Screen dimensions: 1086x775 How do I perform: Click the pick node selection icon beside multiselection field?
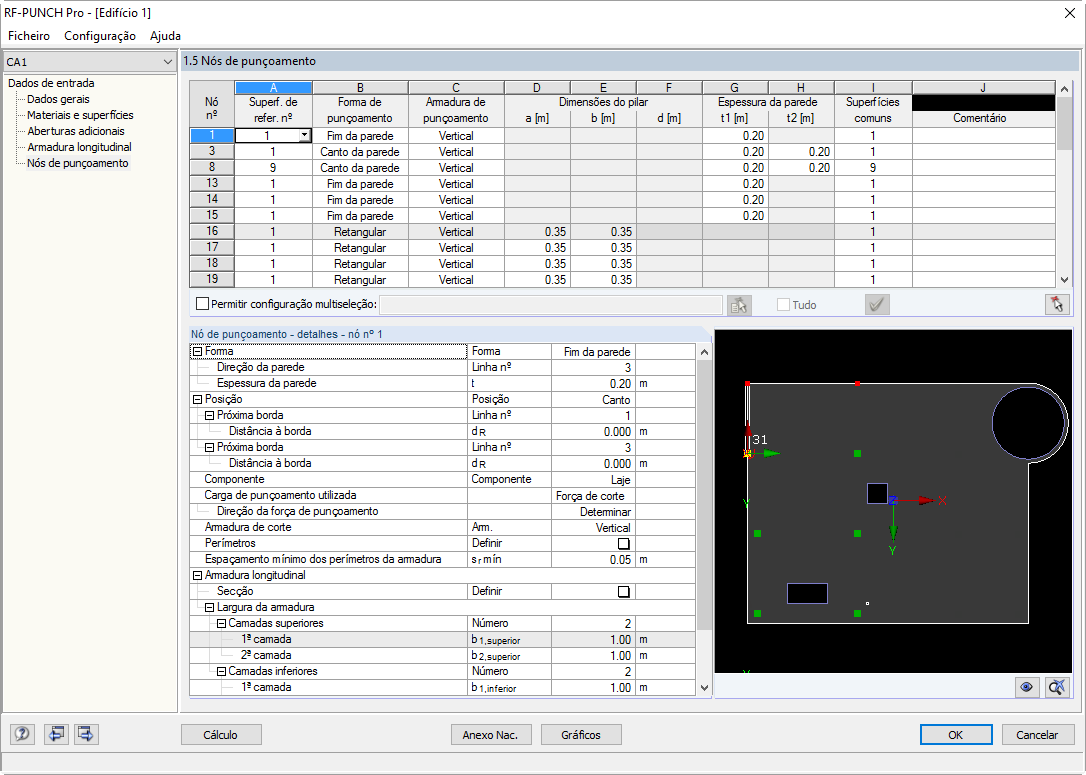click(x=739, y=305)
